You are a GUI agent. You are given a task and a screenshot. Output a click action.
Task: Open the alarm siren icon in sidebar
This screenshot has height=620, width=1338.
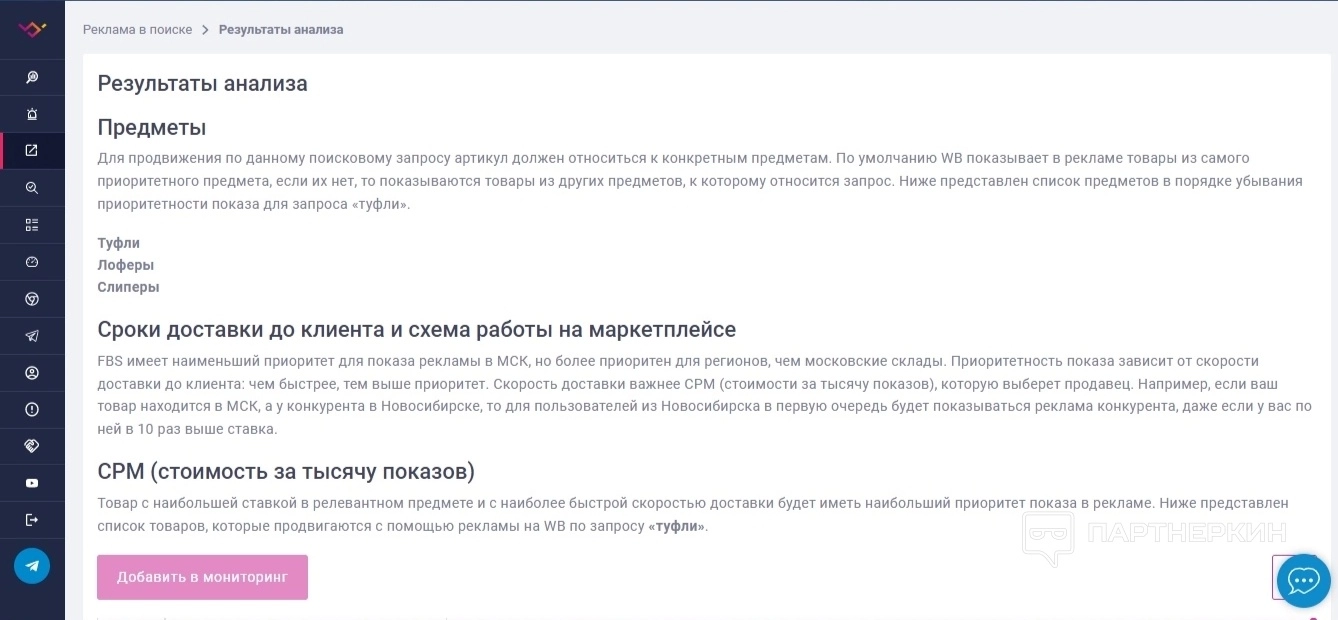(32, 114)
